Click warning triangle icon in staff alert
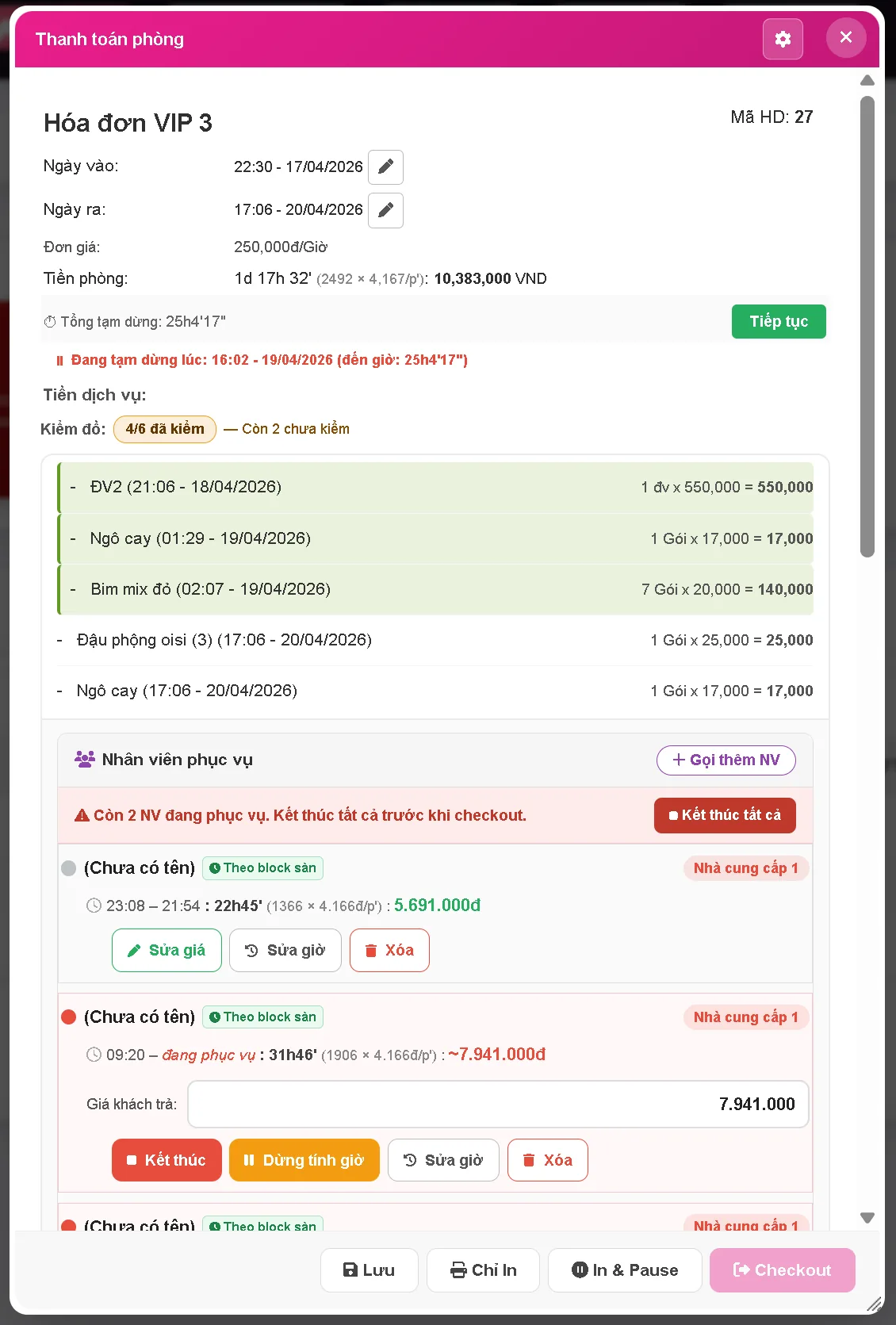Screen dimensions: 896x1325 82,815
